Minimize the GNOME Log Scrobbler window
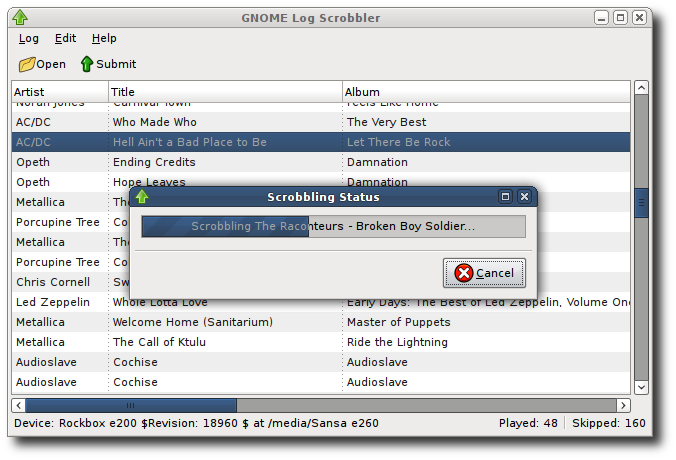The height and width of the screenshot is (460, 676). click(601, 18)
